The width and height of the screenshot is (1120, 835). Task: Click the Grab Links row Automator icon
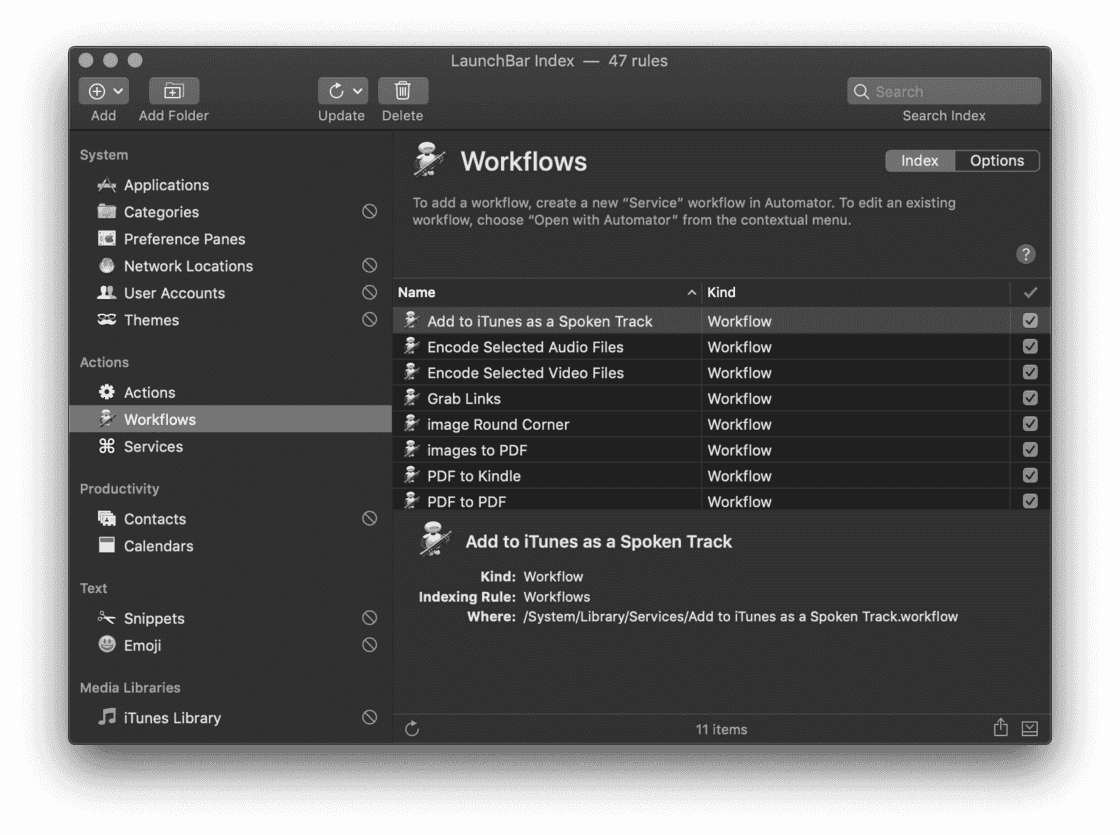tap(411, 397)
